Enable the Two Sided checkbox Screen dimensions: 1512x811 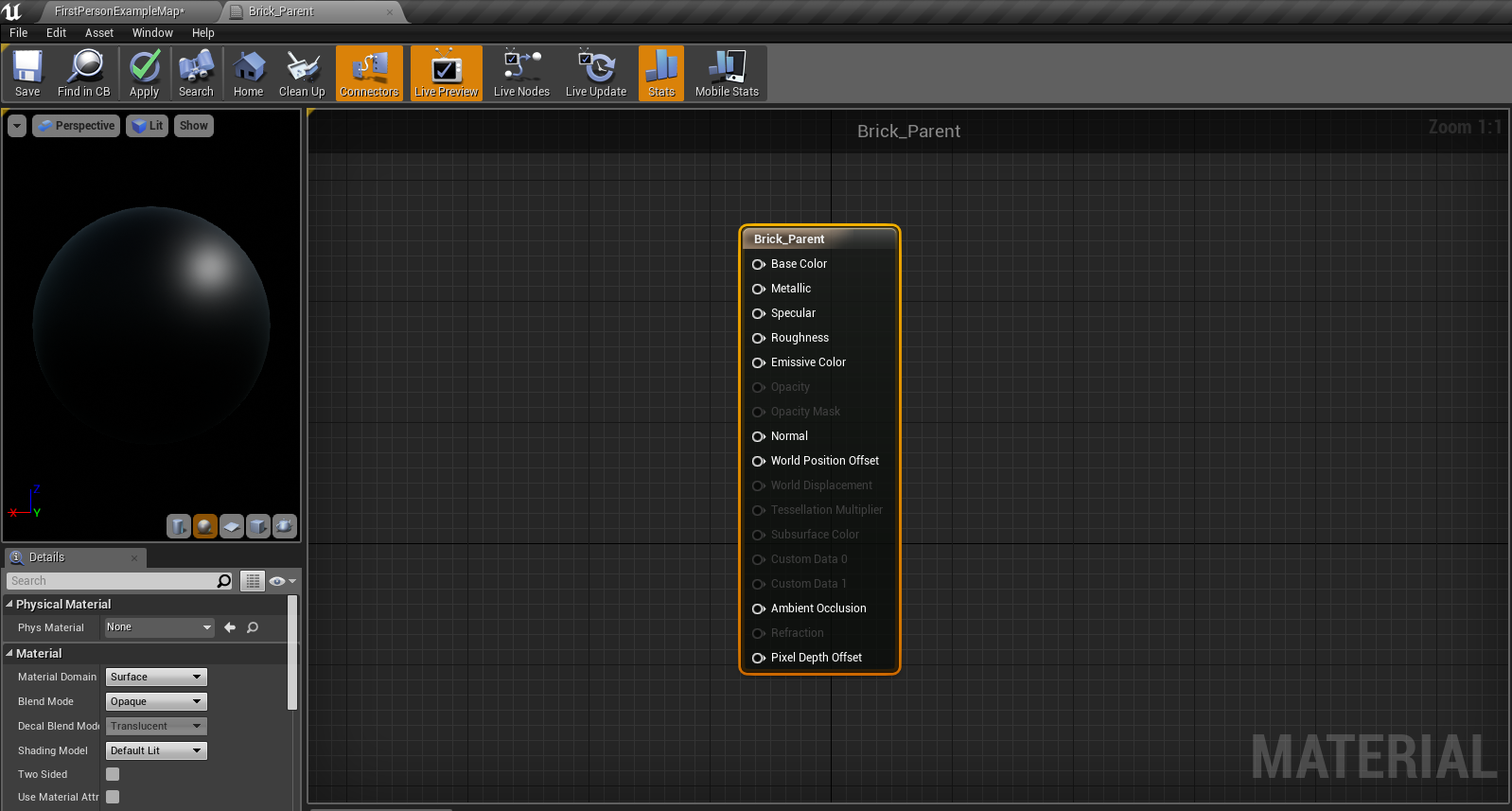pyautogui.click(x=113, y=774)
